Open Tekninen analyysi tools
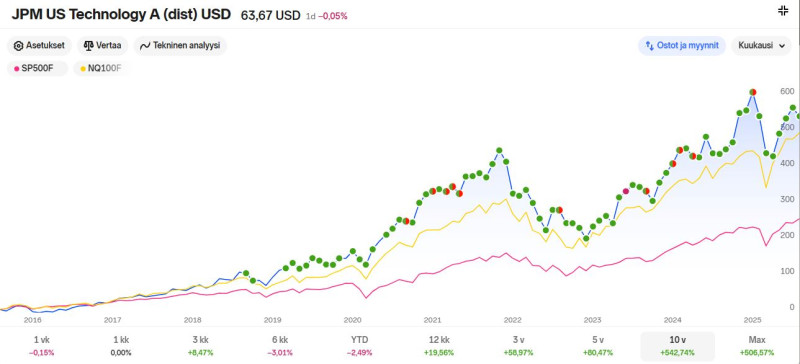The height and width of the screenshot is (364, 800). pos(180,45)
